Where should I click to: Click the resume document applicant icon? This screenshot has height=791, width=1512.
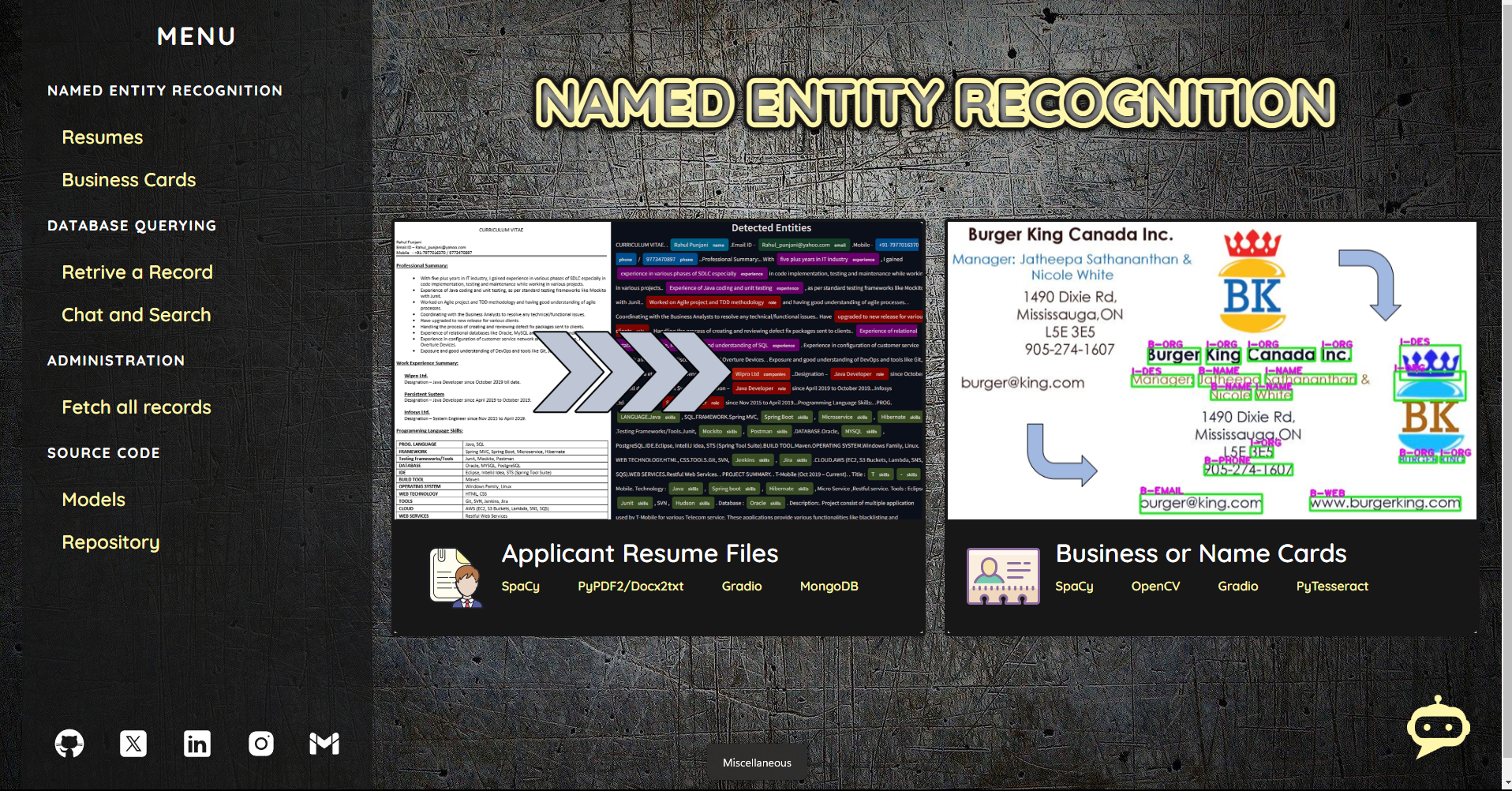tap(456, 578)
